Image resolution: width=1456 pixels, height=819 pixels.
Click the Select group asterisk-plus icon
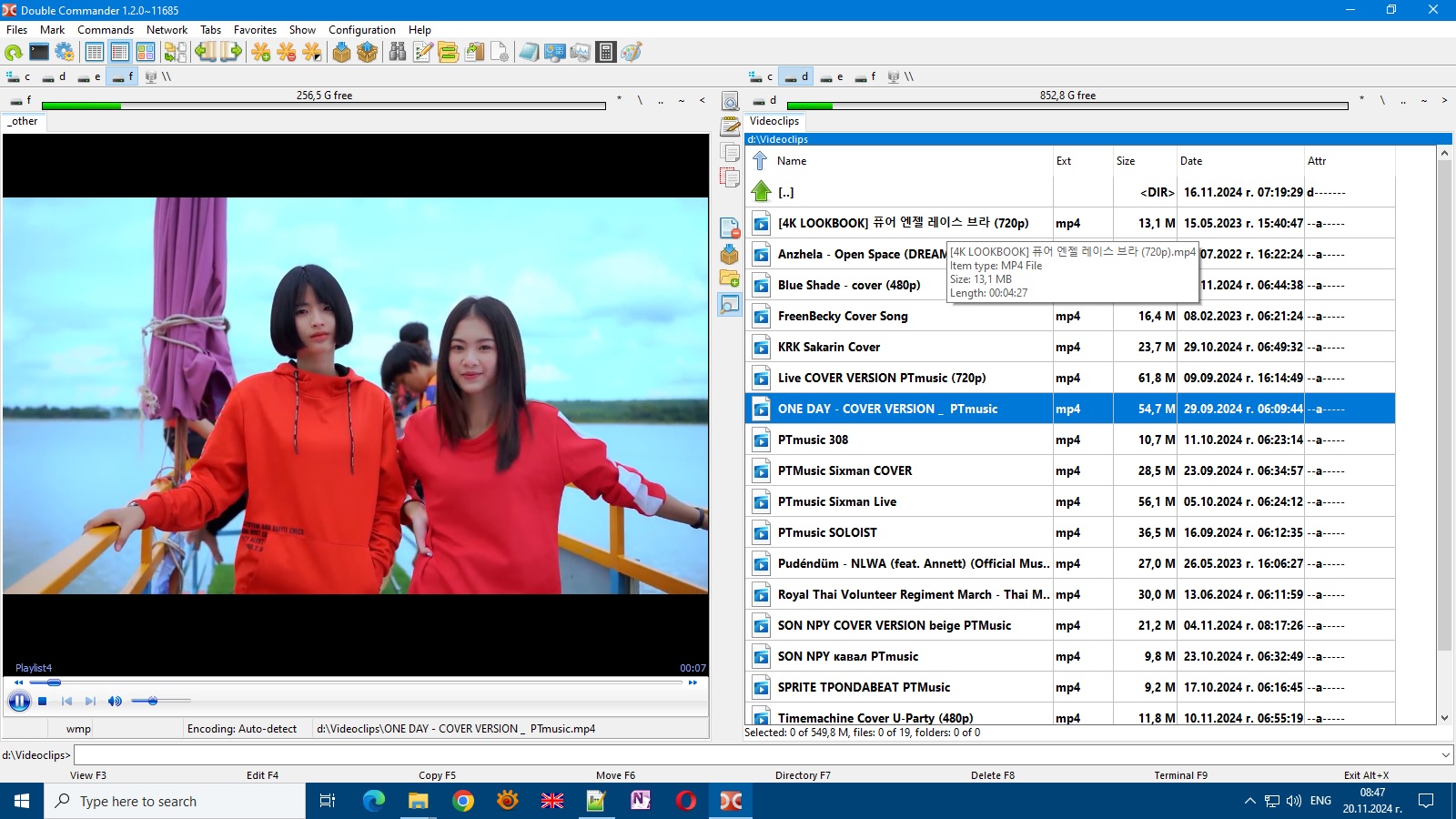(261, 53)
